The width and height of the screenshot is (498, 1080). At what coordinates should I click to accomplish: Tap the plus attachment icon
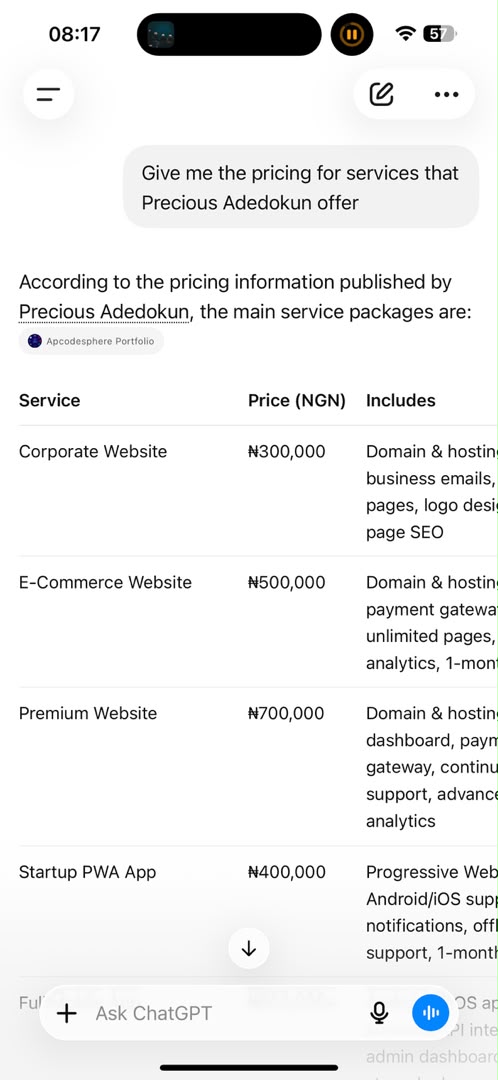[66, 1013]
